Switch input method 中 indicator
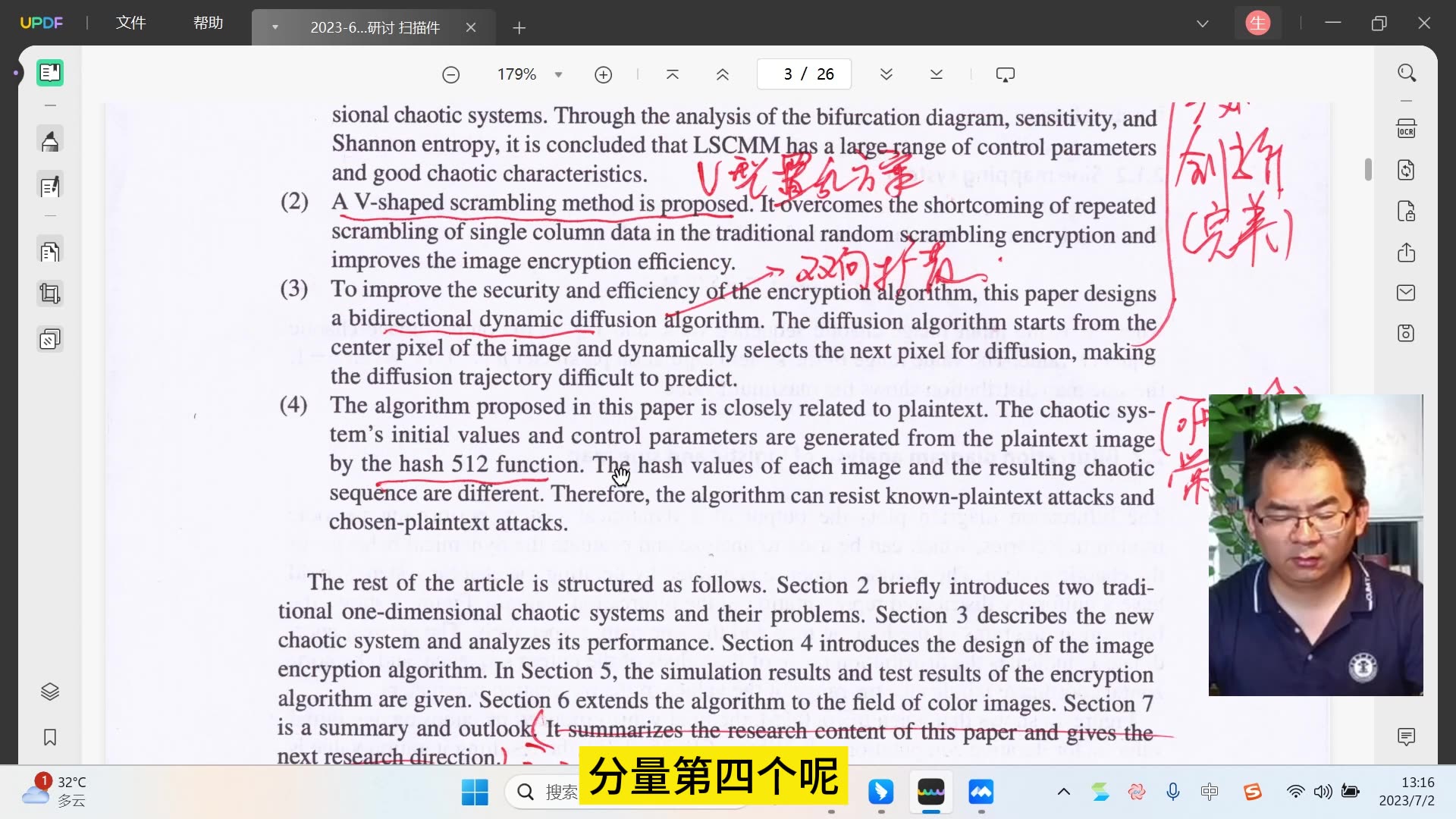Image resolution: width=1456 pixels, height=819 pixels. [x=1210, y=792]
